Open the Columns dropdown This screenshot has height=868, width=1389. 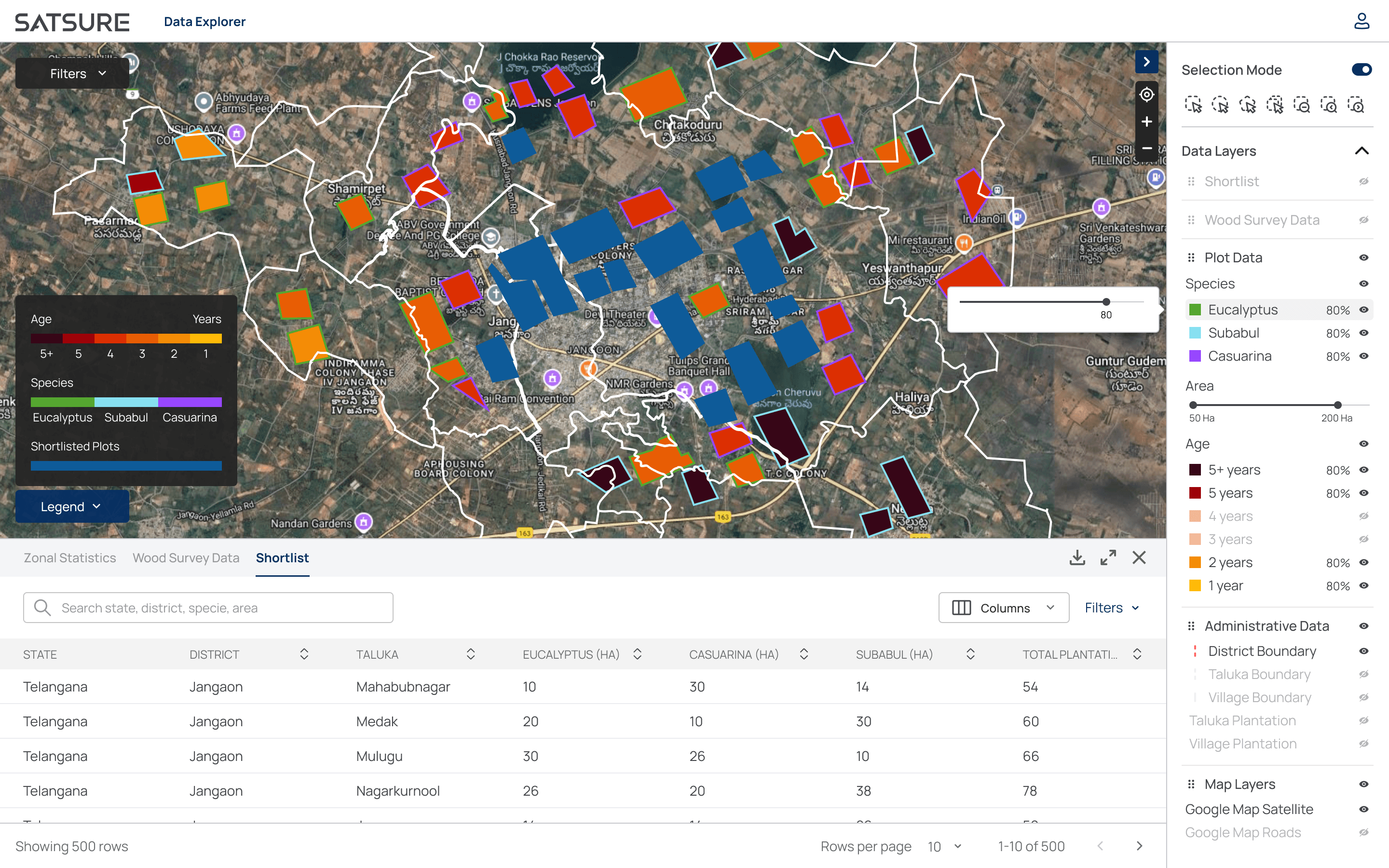(x=1003, y=608)
